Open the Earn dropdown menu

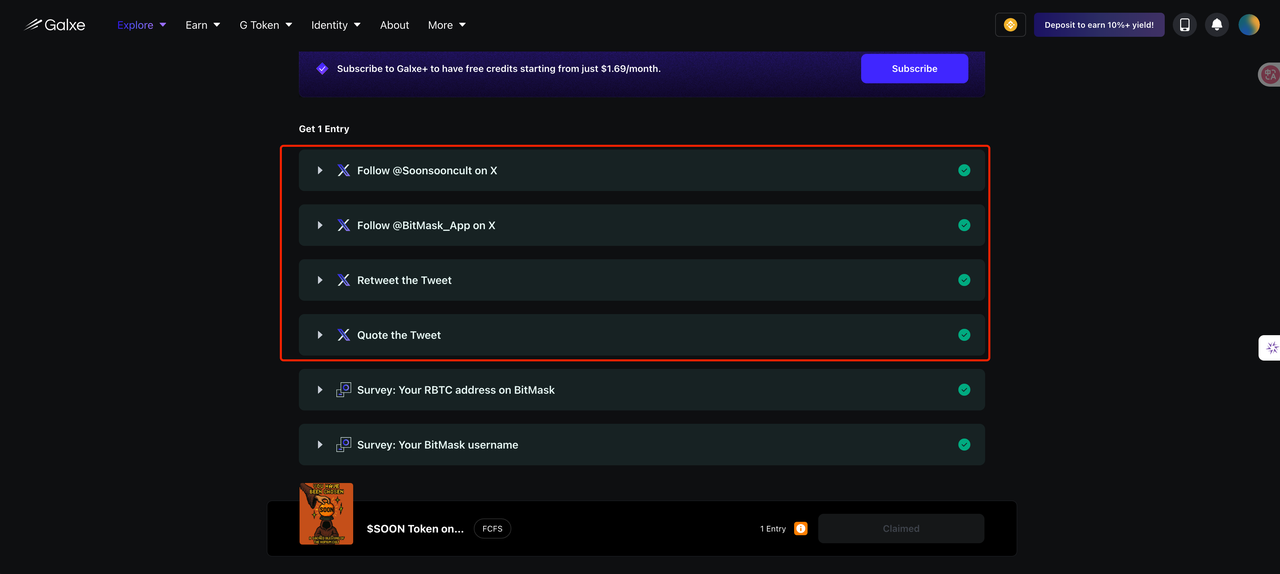tap(203, 25)
